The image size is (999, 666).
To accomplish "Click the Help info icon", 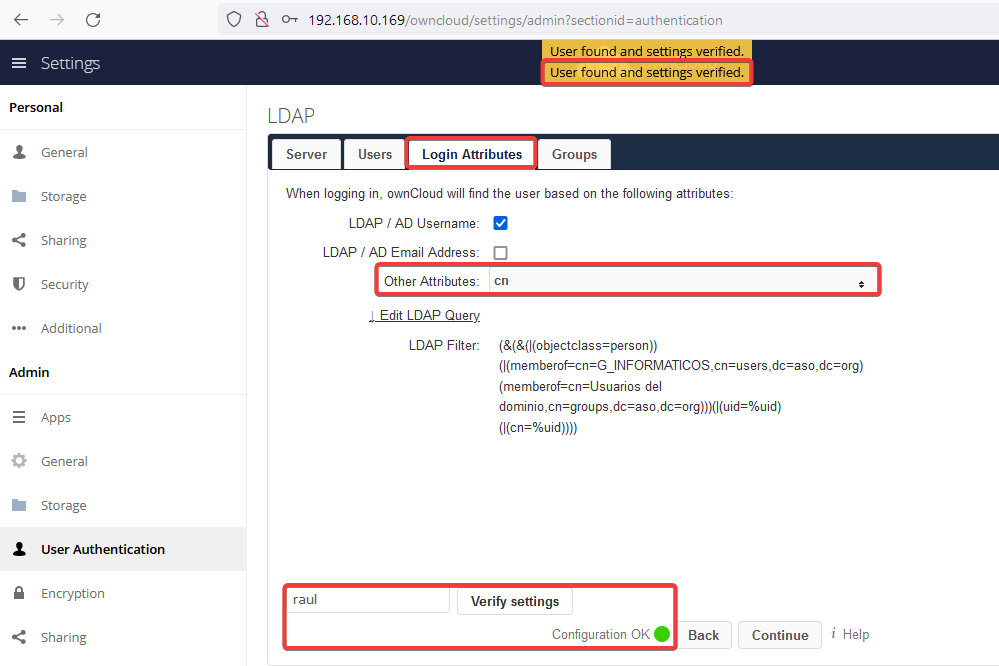I will coord(833,634).
